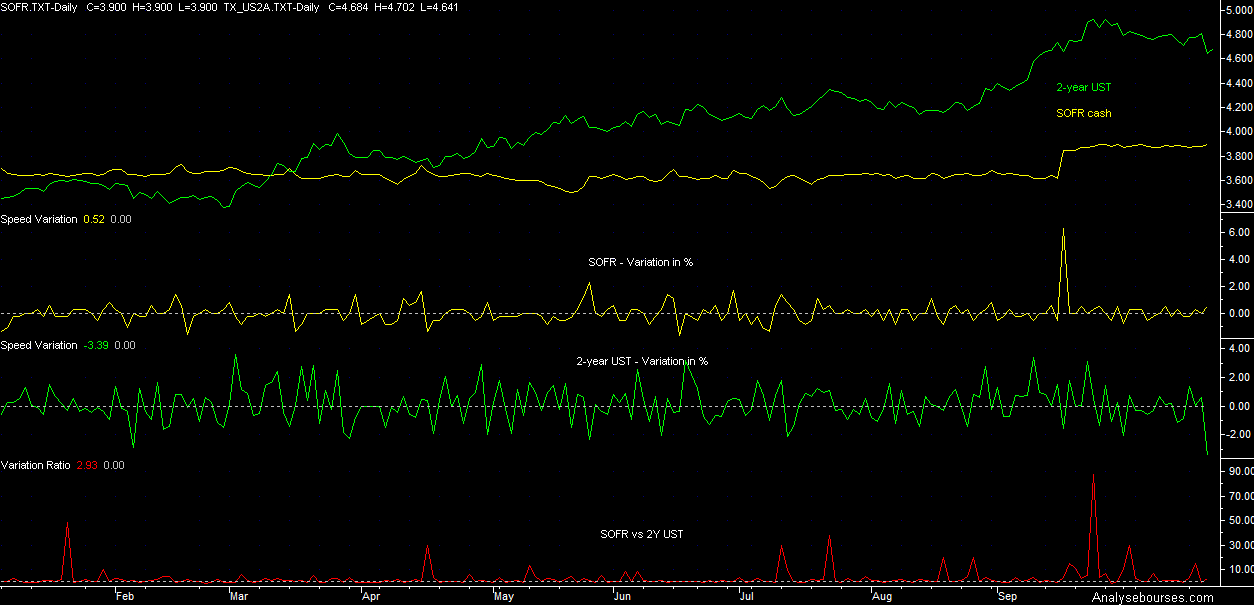Viewport: 1254px width, 605px height.
Task: Click the -2.00 value on 2-year variation axis
Action: click(1236, 434)
